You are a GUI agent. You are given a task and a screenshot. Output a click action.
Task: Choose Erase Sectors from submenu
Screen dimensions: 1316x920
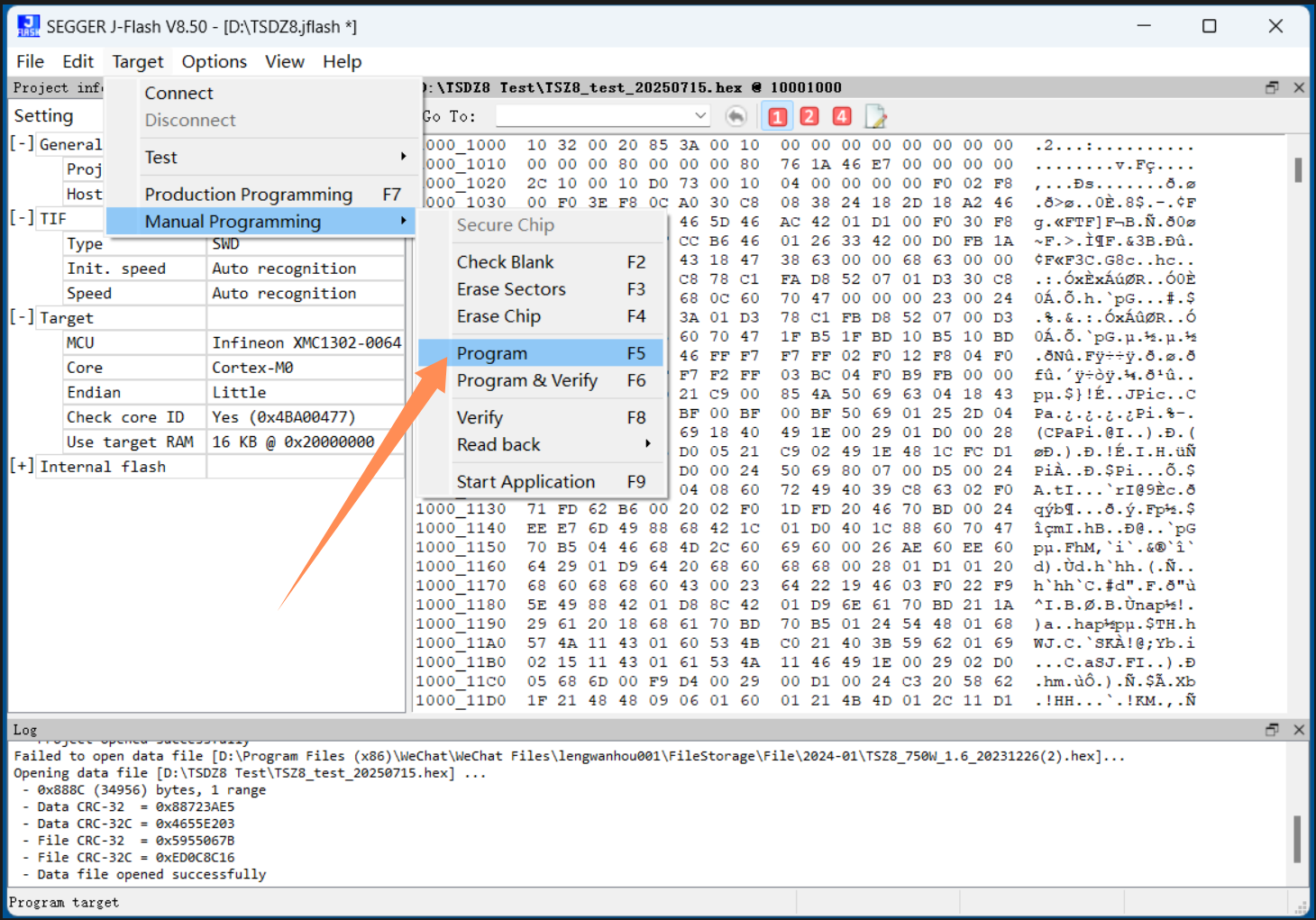pos(542,288)
